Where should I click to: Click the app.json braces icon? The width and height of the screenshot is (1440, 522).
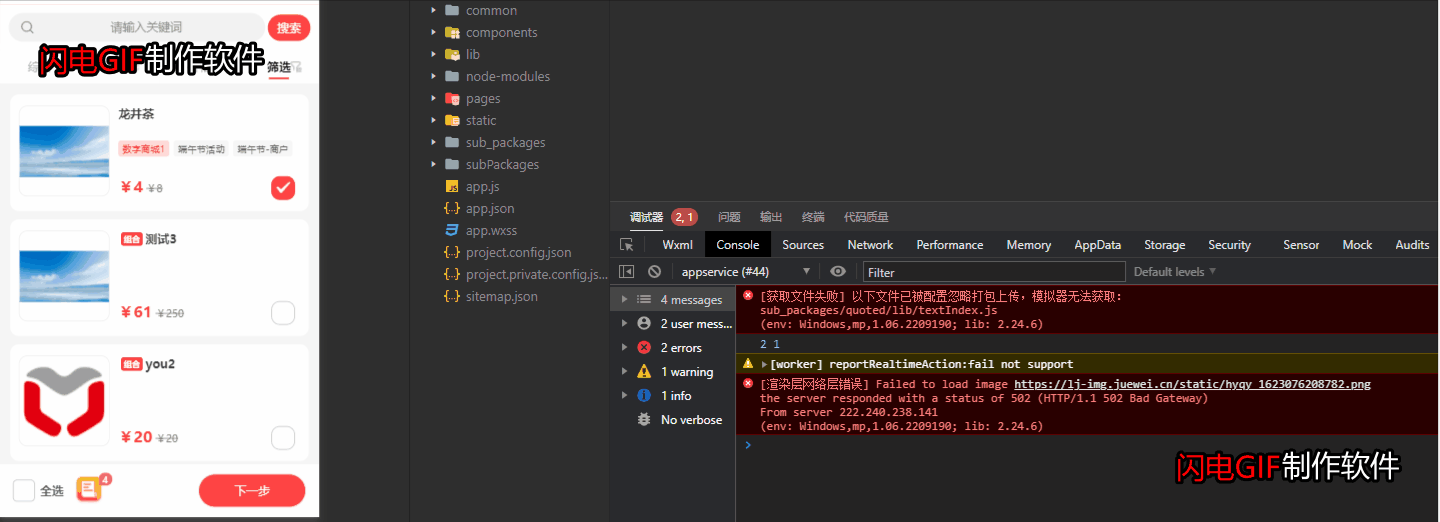tap(452, 209)
